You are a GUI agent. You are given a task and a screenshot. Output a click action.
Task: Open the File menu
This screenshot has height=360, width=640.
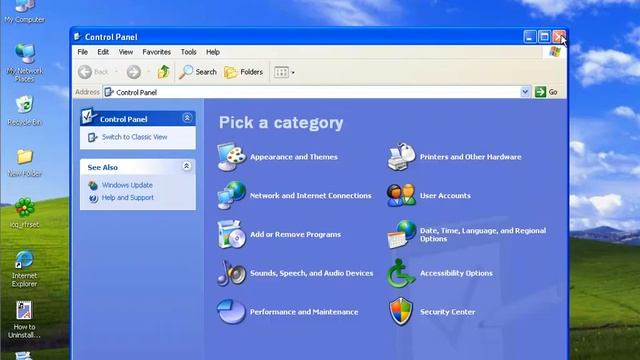pyautogui.click(x=82, y=52)
